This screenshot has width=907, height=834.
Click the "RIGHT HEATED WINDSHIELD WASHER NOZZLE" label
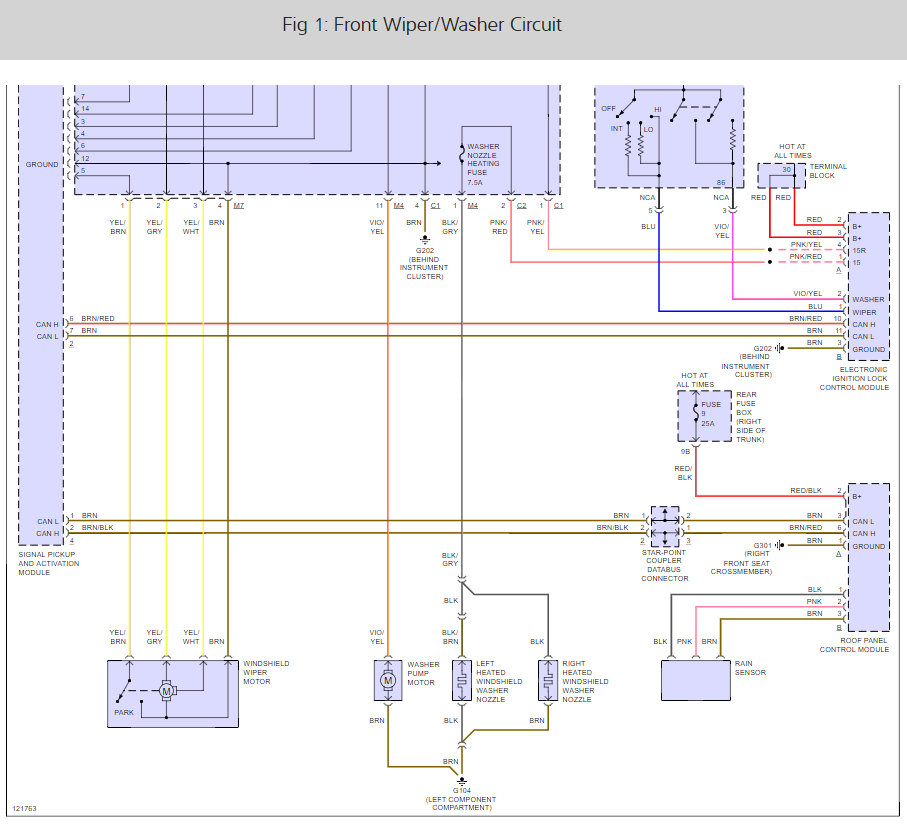tap(585, 681)
